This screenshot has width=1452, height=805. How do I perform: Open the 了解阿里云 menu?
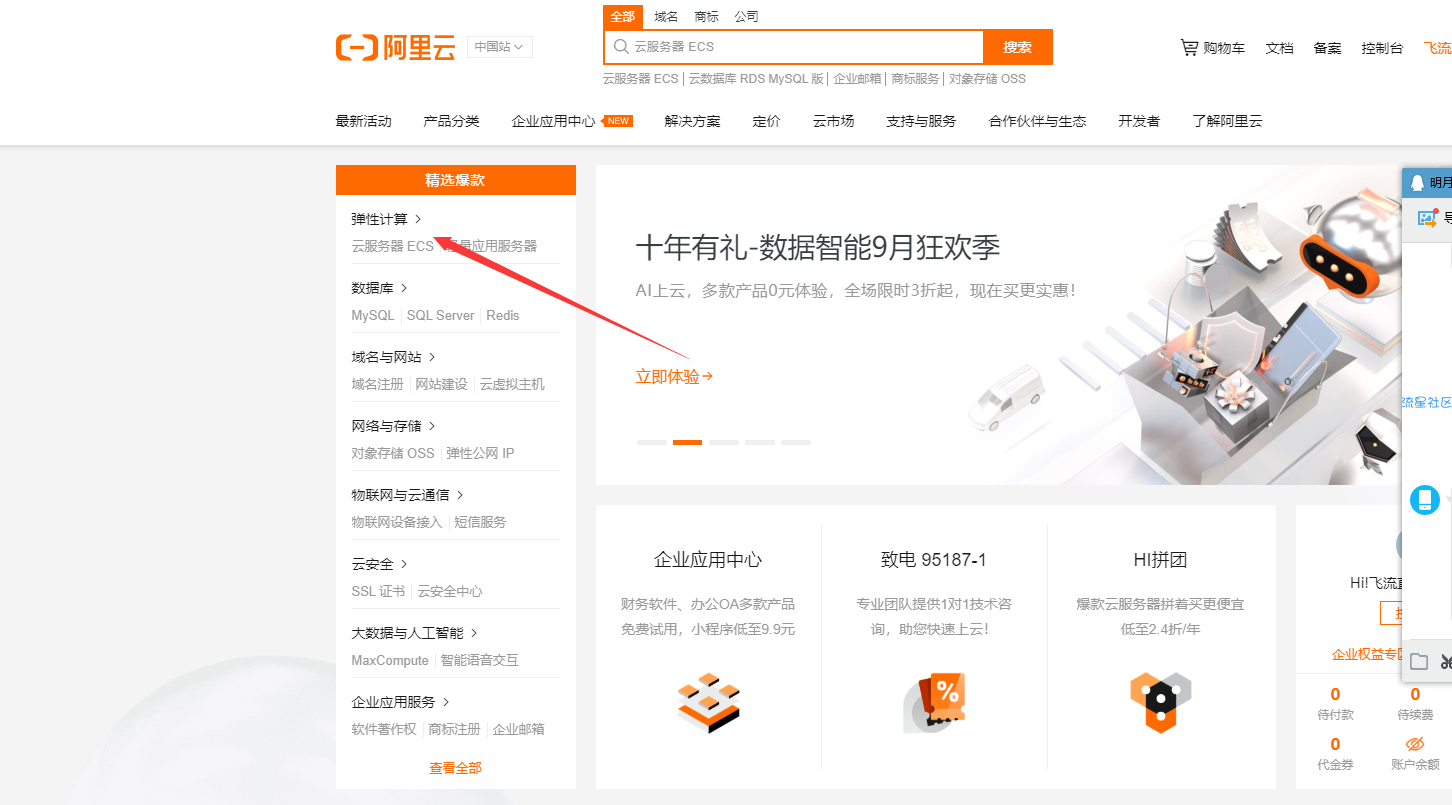pyautogui.click(x=1227, y=121)
